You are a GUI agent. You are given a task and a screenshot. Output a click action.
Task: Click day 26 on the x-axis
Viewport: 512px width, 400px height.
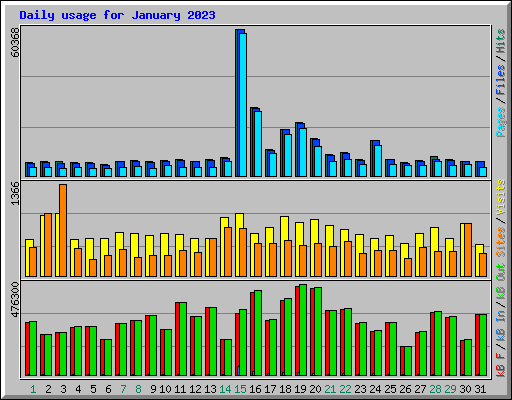pos(405,389)
